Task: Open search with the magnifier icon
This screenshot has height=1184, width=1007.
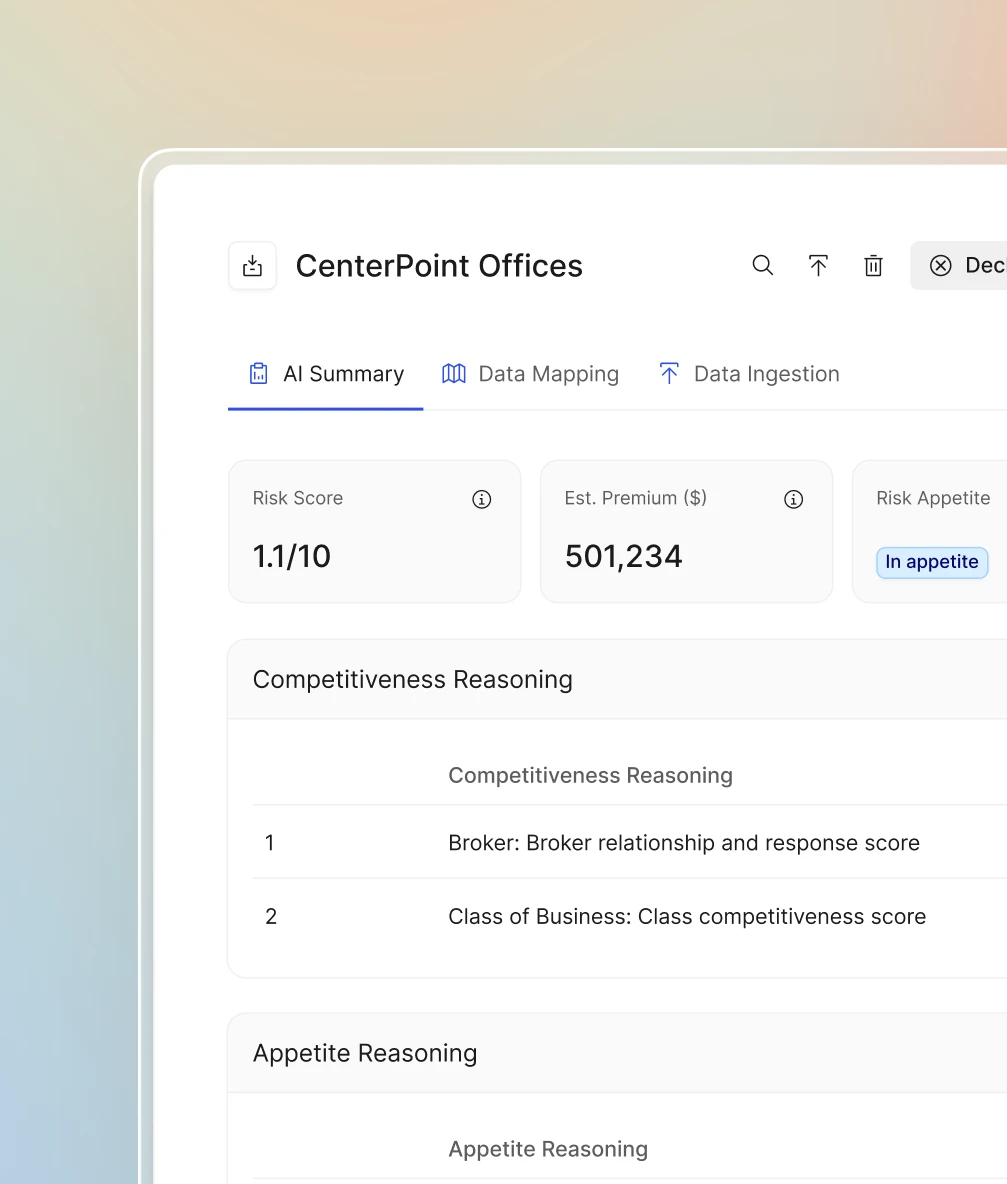Action: pyautogui.click(x=762, y=266)
